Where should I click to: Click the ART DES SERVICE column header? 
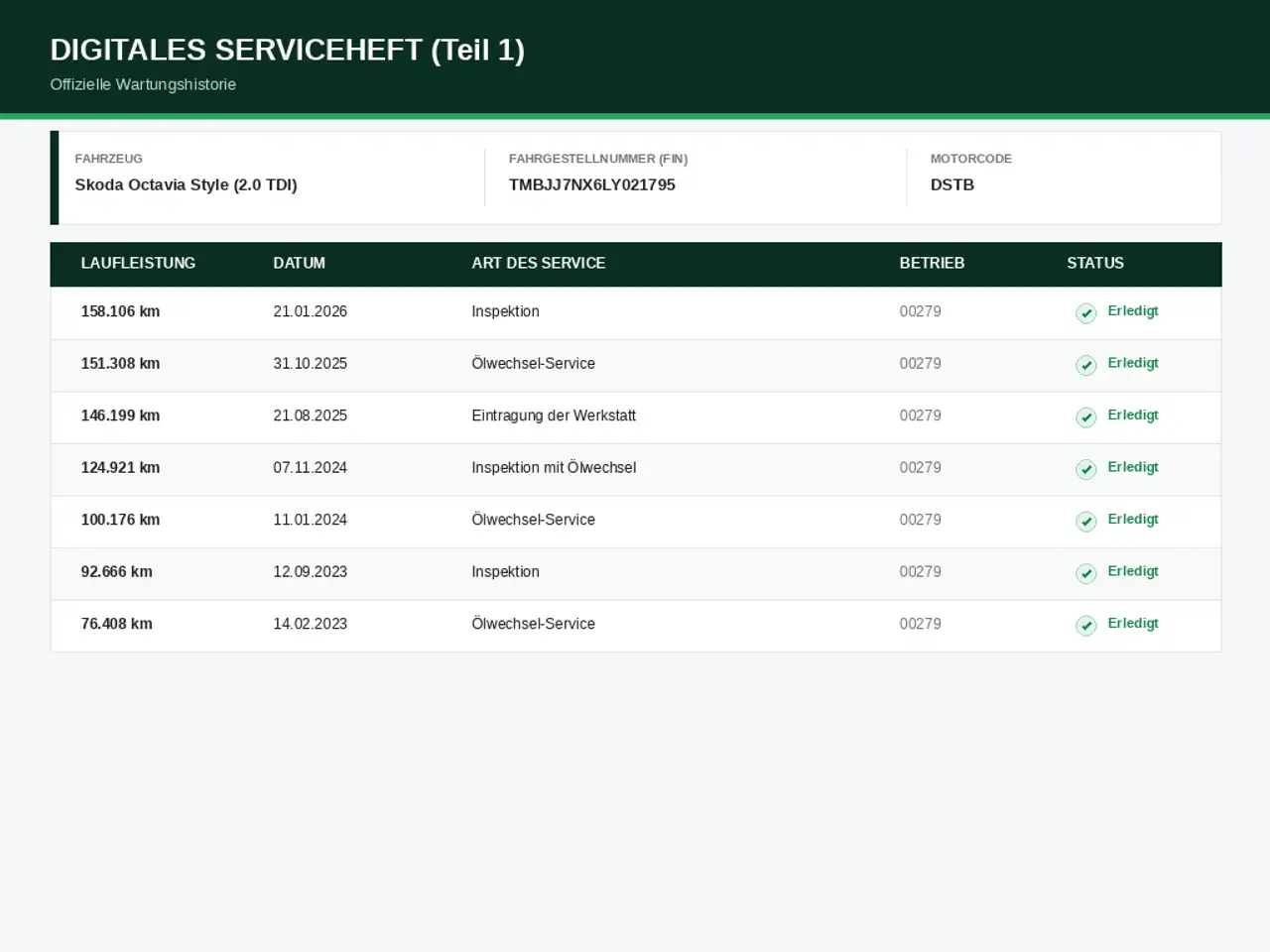coord(539,263)
